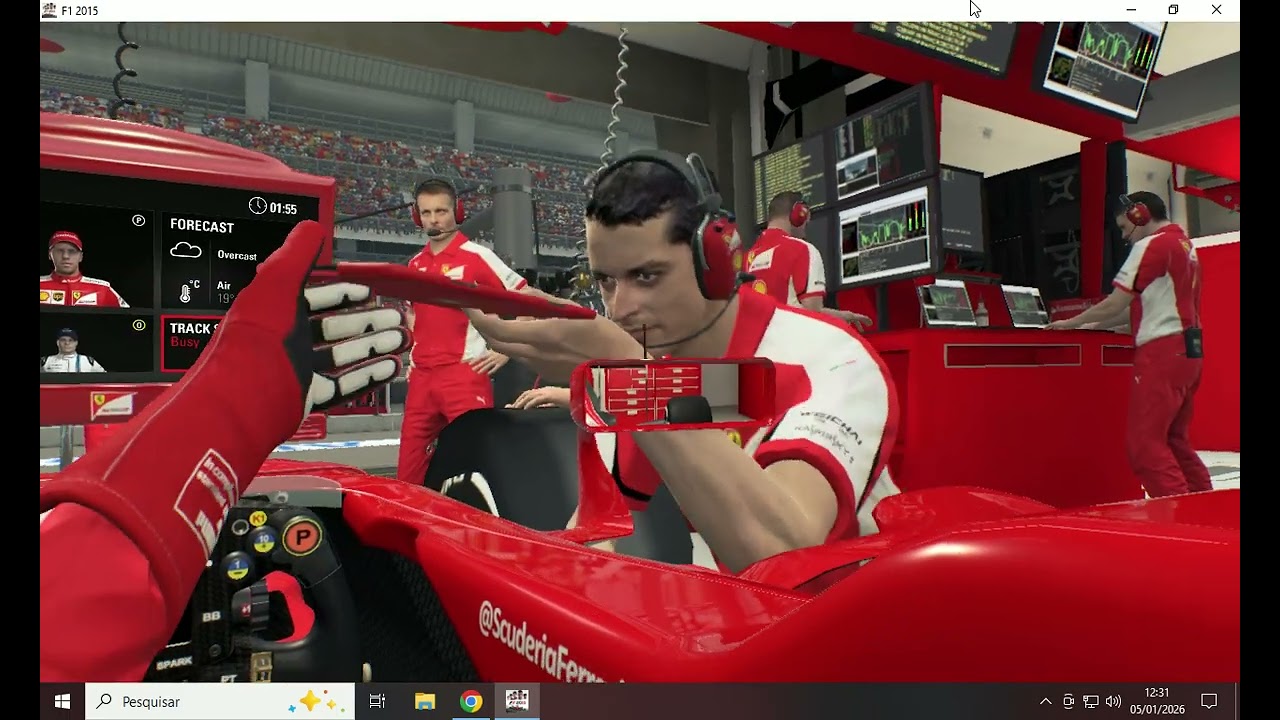Select the Williams driver portrait in white suit
The width and height of the screenshot is (1280, 720).
(69, 350)
